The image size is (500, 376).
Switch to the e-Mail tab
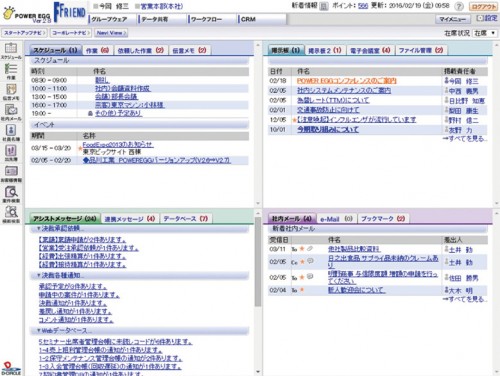pyautogui.click(x=336, y=219)
